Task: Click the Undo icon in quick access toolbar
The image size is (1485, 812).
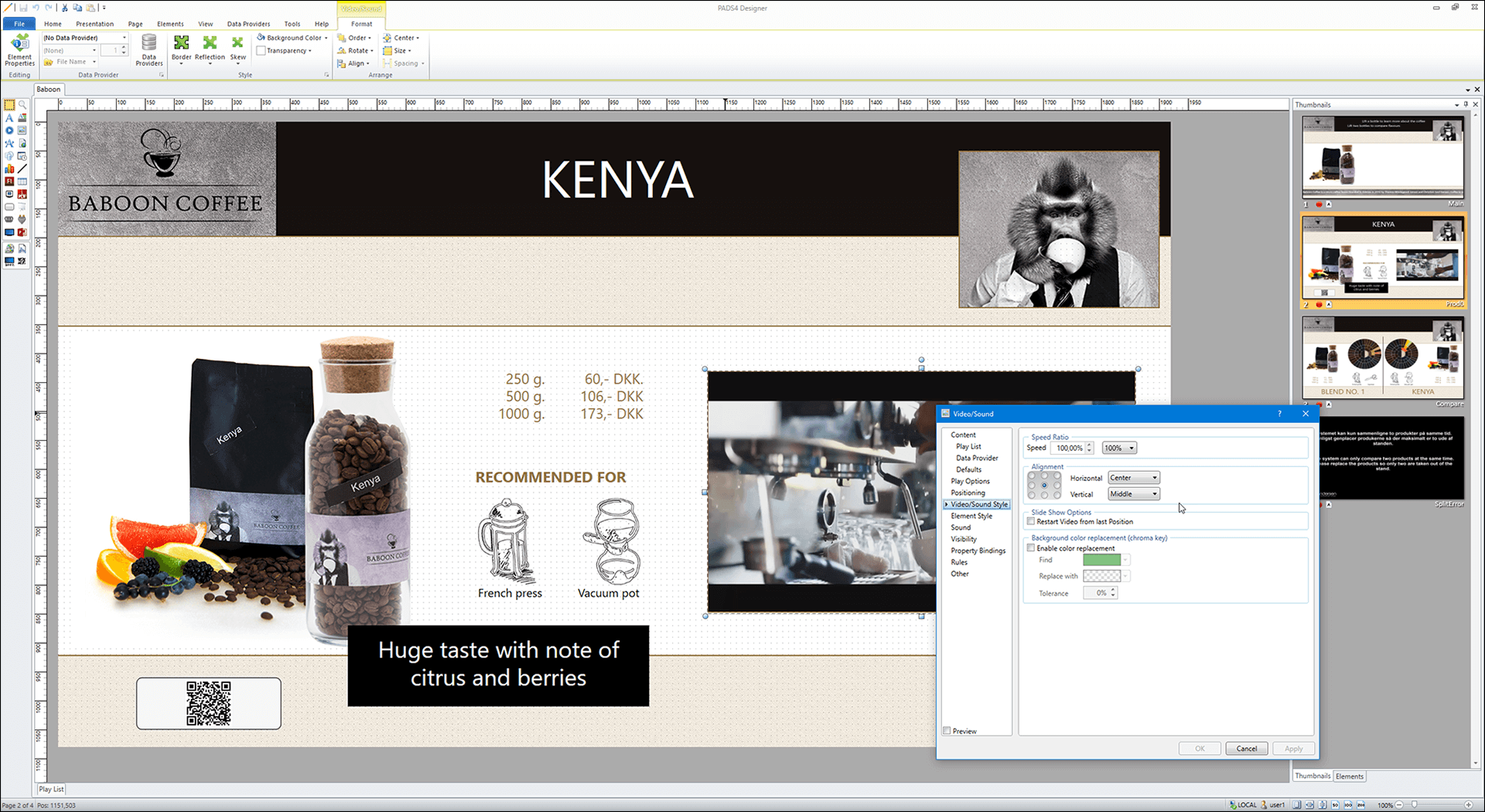Action: pos(35,8)
